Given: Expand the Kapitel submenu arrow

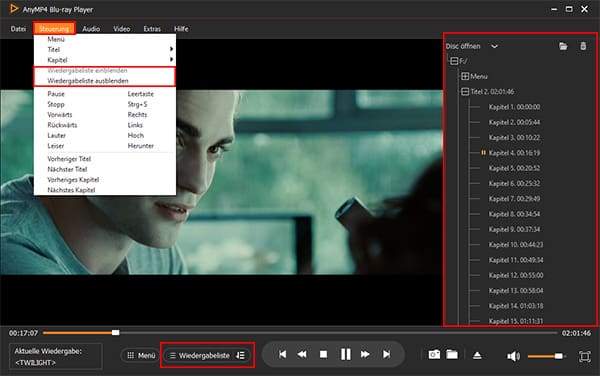Looking at the screenshot, I should 171,59.
